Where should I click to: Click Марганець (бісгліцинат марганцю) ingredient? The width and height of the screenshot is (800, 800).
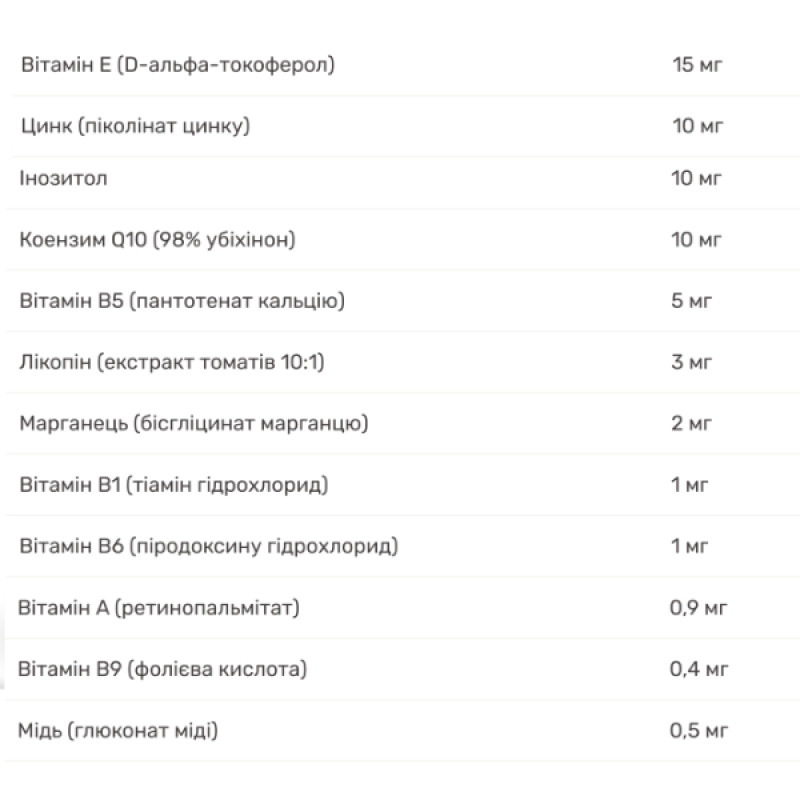pos(193,423)
